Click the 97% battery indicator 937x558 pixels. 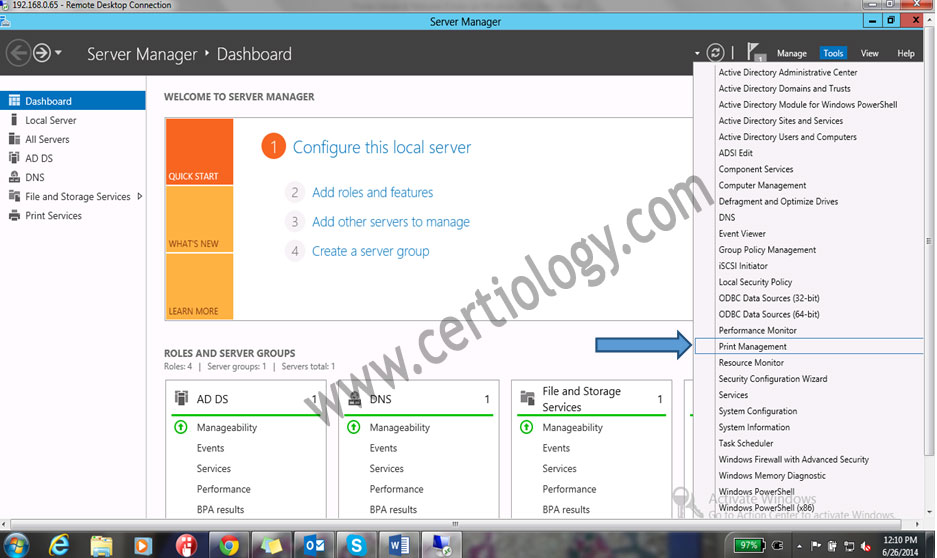(748, 545)
